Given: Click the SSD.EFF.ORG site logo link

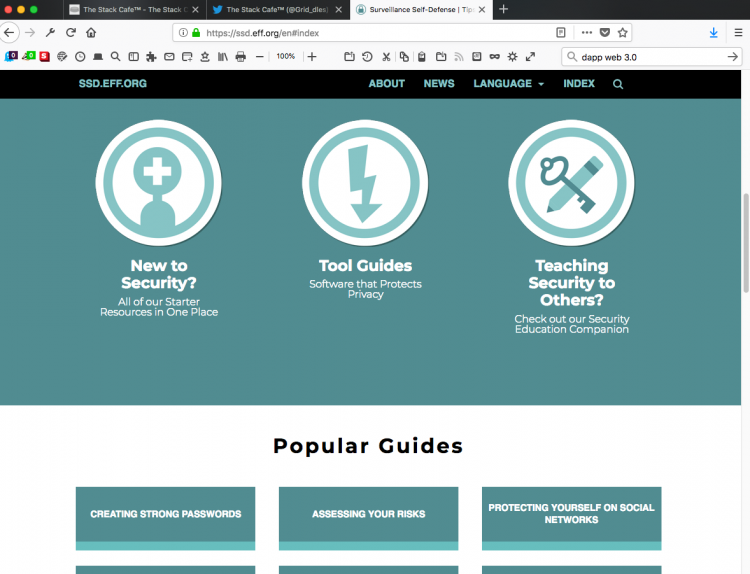Looking at the screenshot, I should coord(112,84).
